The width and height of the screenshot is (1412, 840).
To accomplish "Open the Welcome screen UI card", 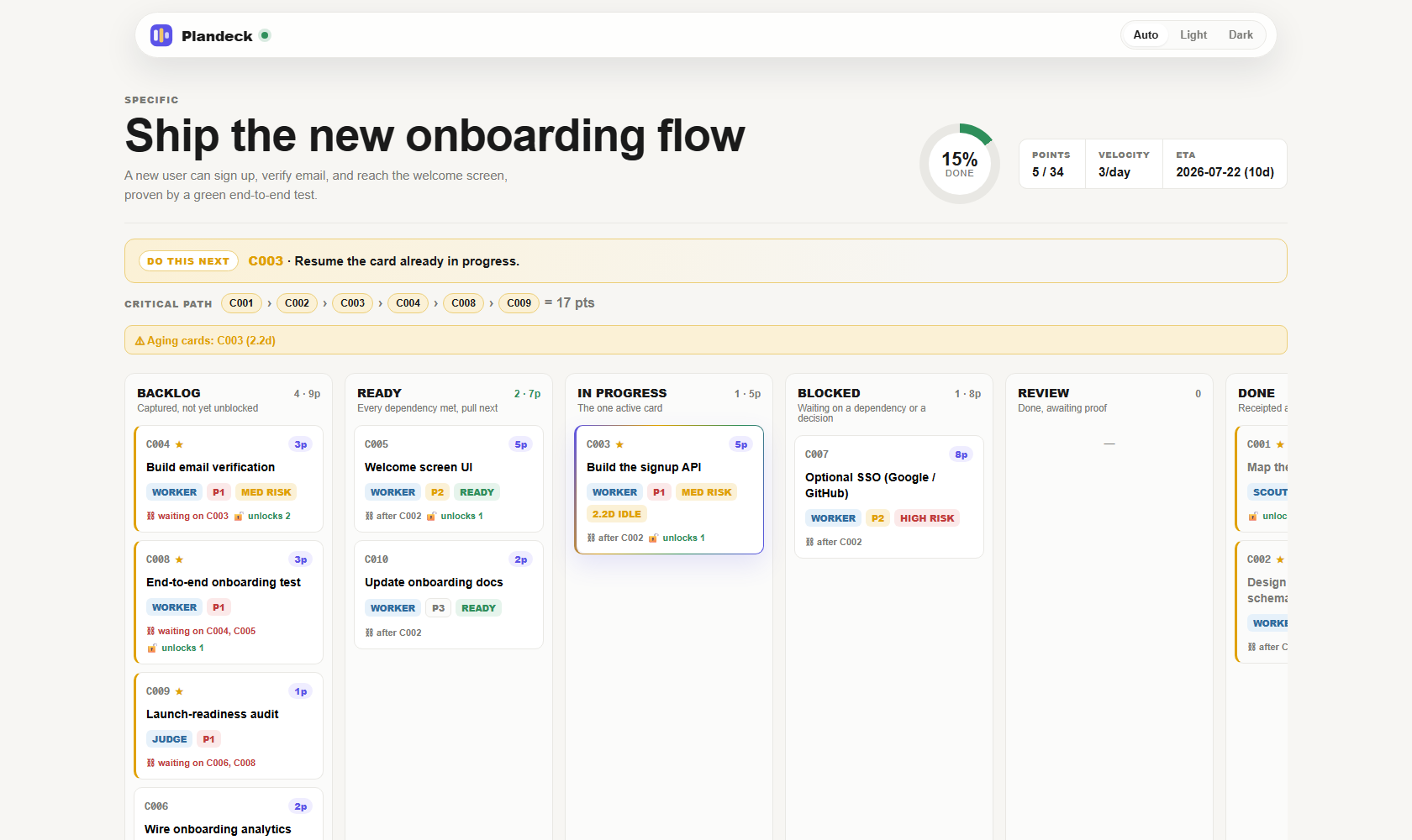I will pos(449,479).
